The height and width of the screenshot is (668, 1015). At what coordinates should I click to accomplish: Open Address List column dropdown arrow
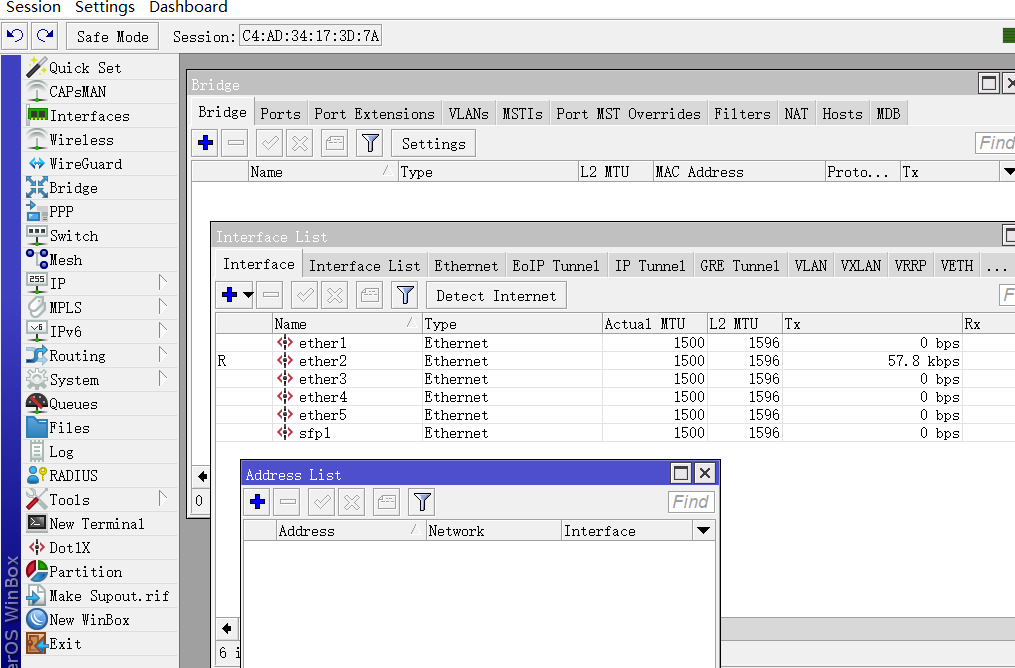[703, 531]
